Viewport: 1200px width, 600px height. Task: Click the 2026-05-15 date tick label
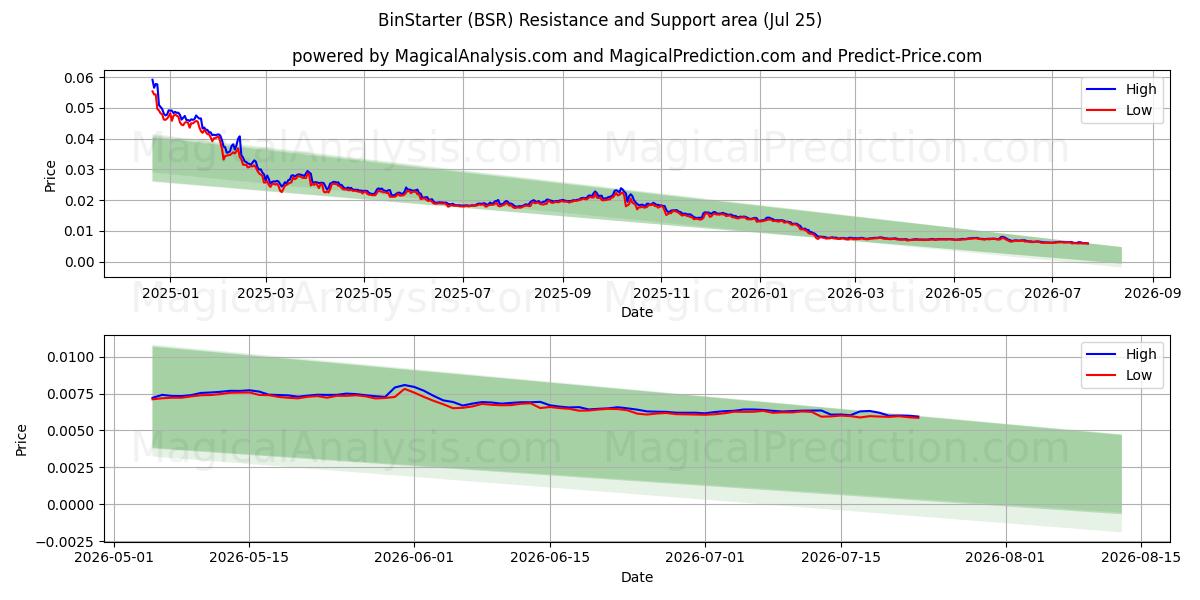[249, 558]
